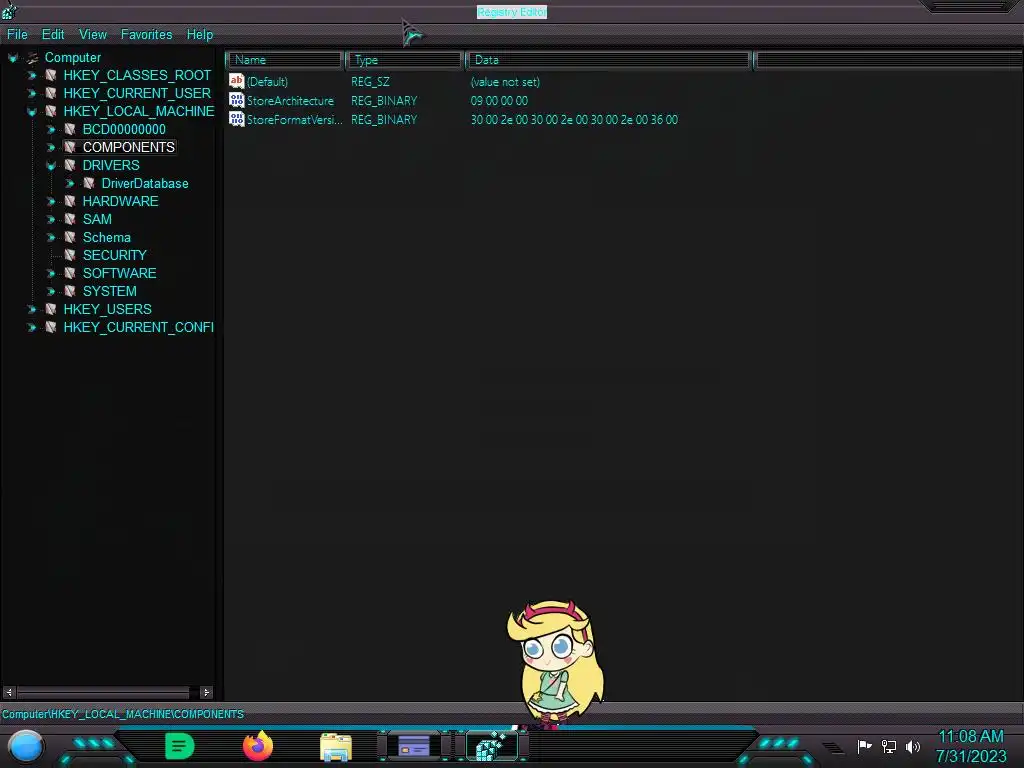Viewport: 1024px width, 768px height.
Task: Expand SAM key arrow
Action: (x=50, y=219)
